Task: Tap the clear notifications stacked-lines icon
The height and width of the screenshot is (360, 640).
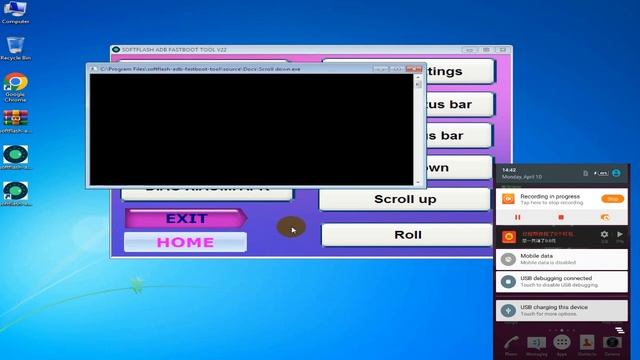Action: point(620,329)
